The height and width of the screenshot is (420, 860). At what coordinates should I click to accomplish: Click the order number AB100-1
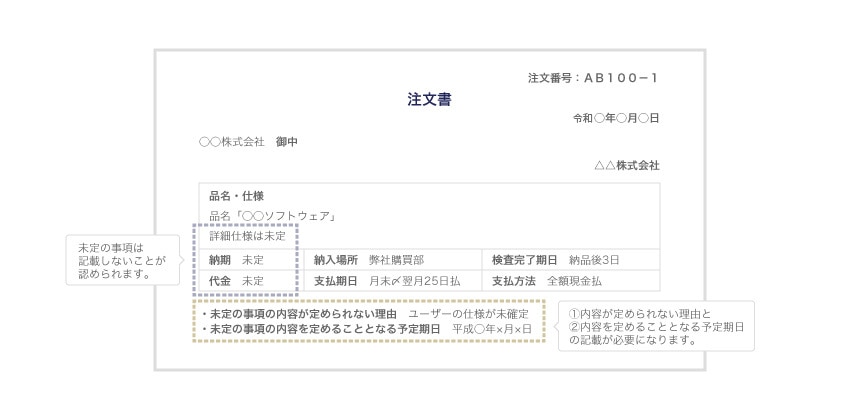click(x=621, y=78)
